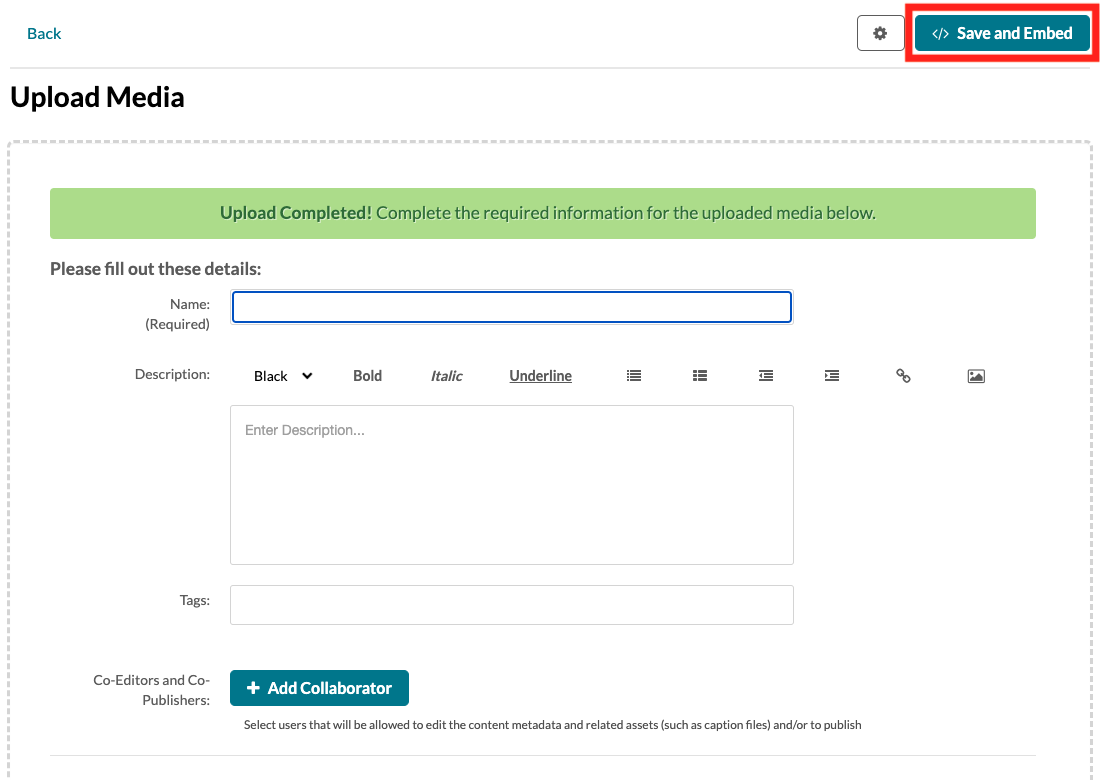Toggle Italic formatting
This screenshot has height=780, width=1100.
(446, 376)
